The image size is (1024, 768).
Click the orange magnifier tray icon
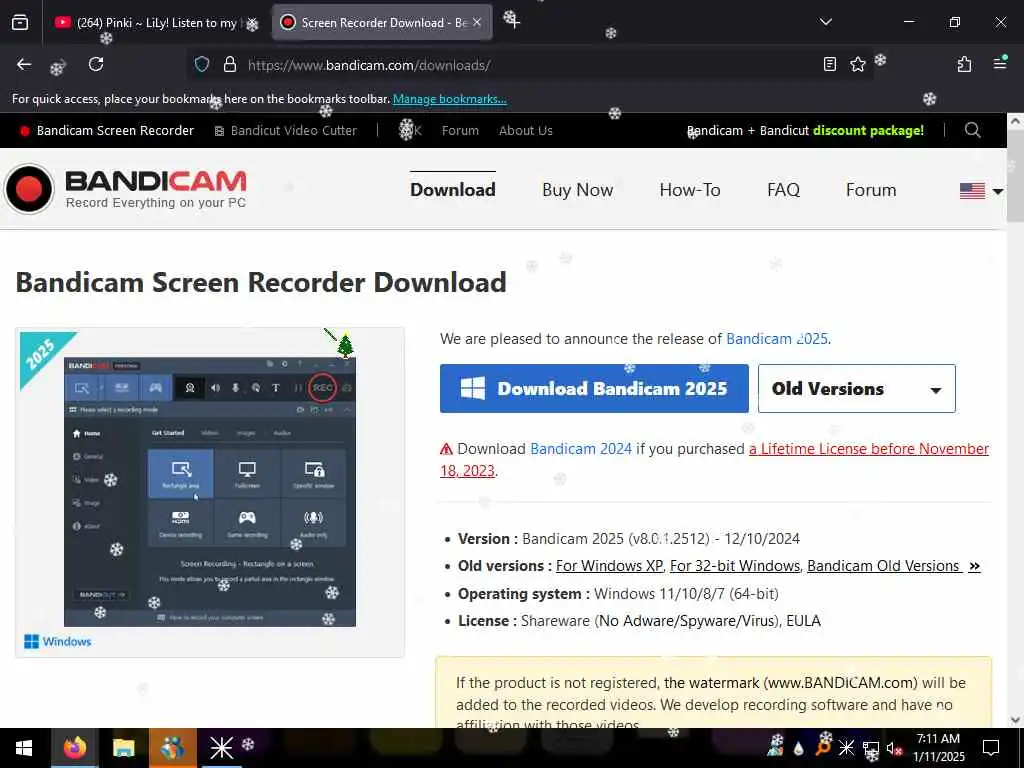[x=822, y=748]
